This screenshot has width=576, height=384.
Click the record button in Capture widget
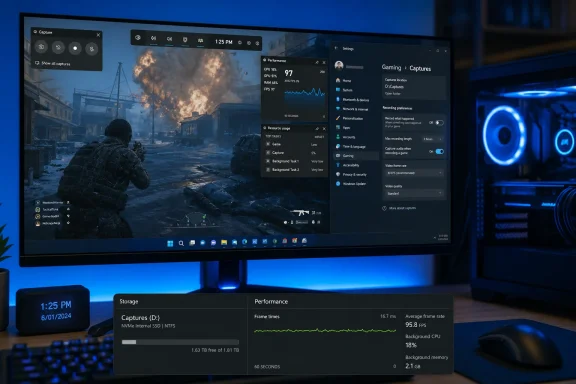point(75,48)
